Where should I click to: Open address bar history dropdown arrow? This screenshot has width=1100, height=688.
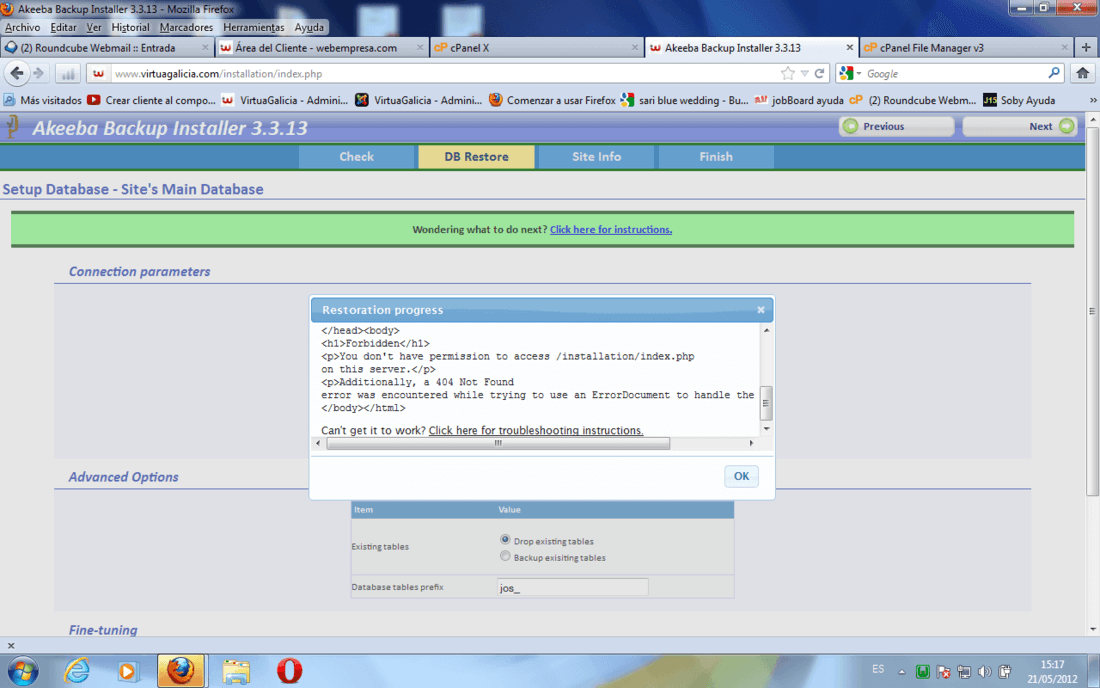pos(805,73)
